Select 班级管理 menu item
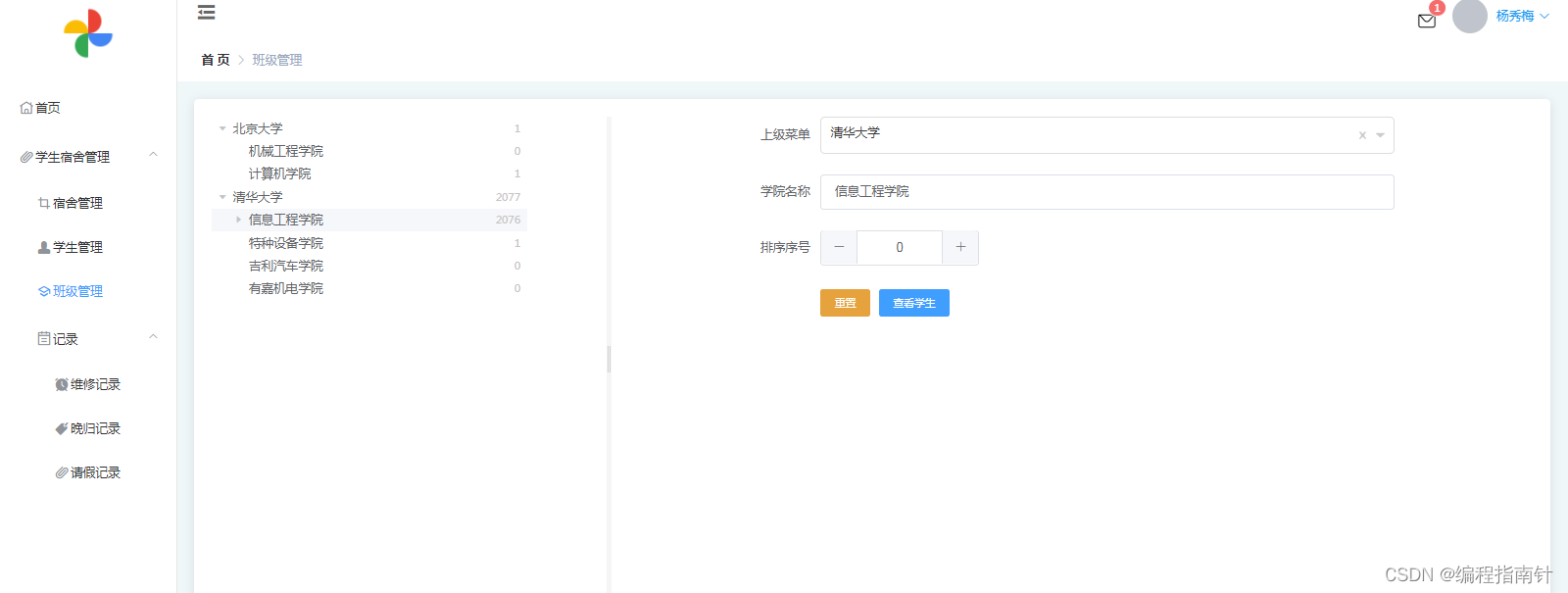 coord(77,291)
